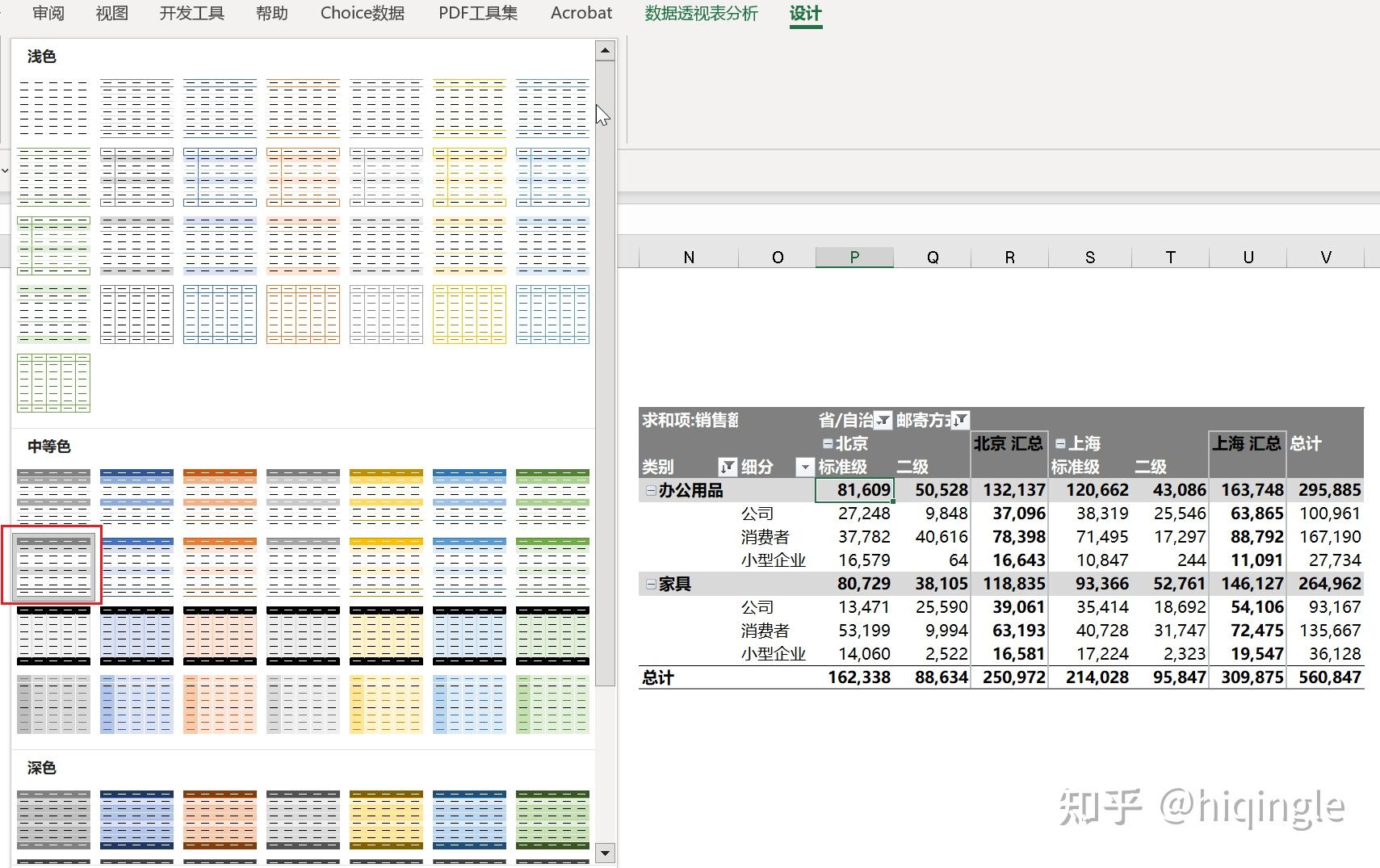Collapse the 家具 row group
Image resolution: width=1380 pixels, height=868 pixels.
(651, 584)
